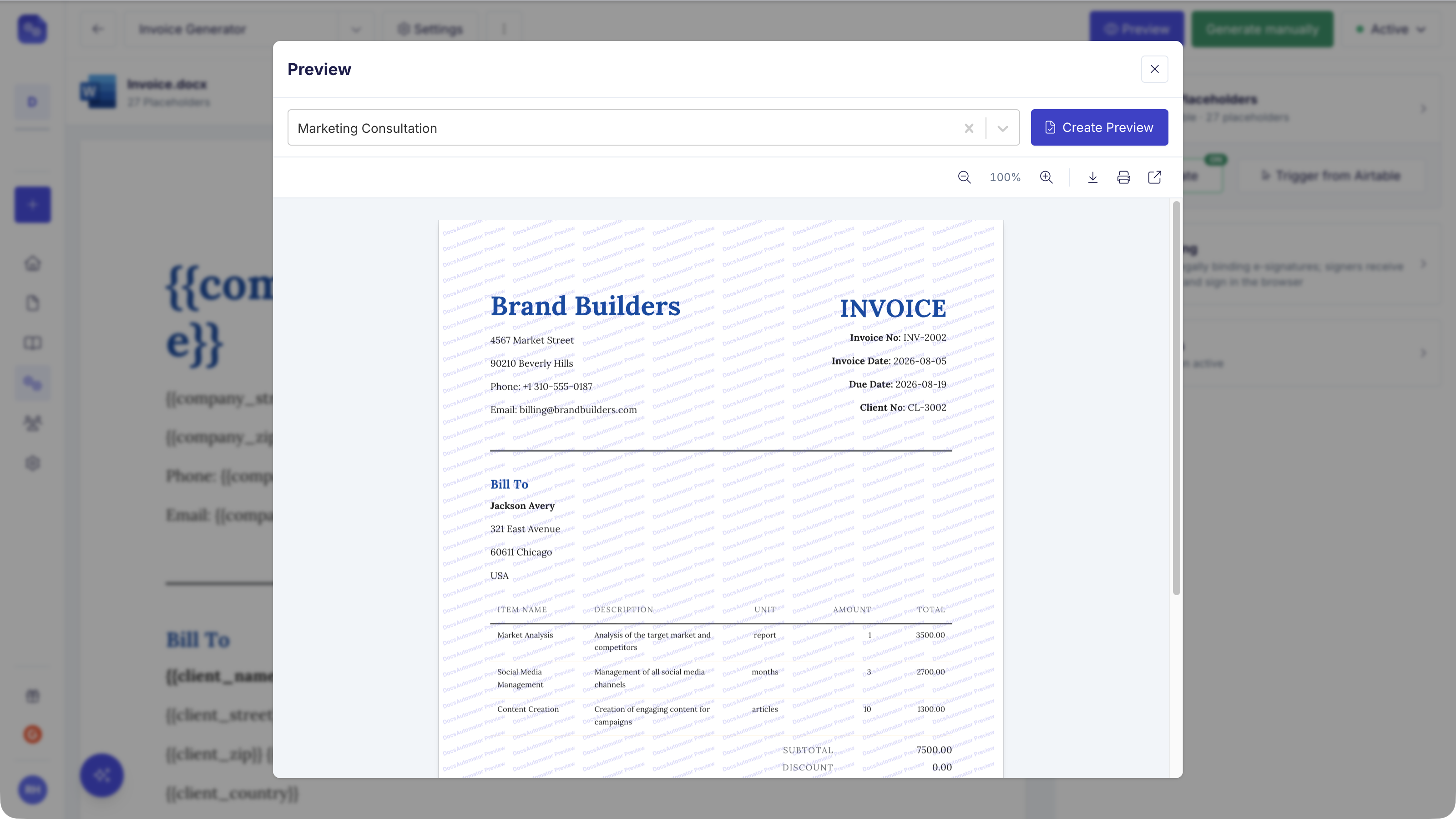1456x819 pixels.
Task: Expand the Placeholders panel chevron
Action: (x=1423, y=108)
